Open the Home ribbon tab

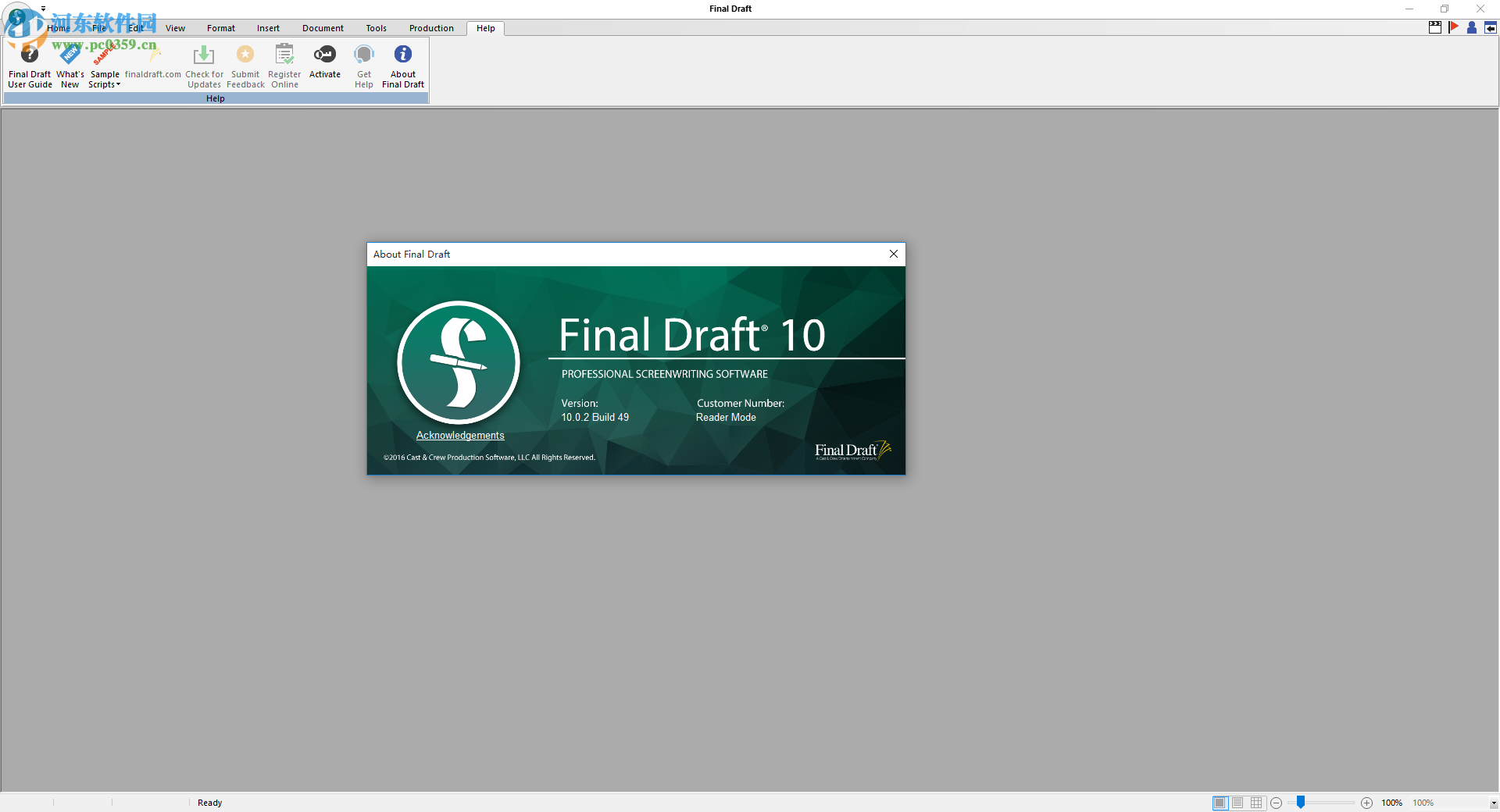(x=59, y=28)
